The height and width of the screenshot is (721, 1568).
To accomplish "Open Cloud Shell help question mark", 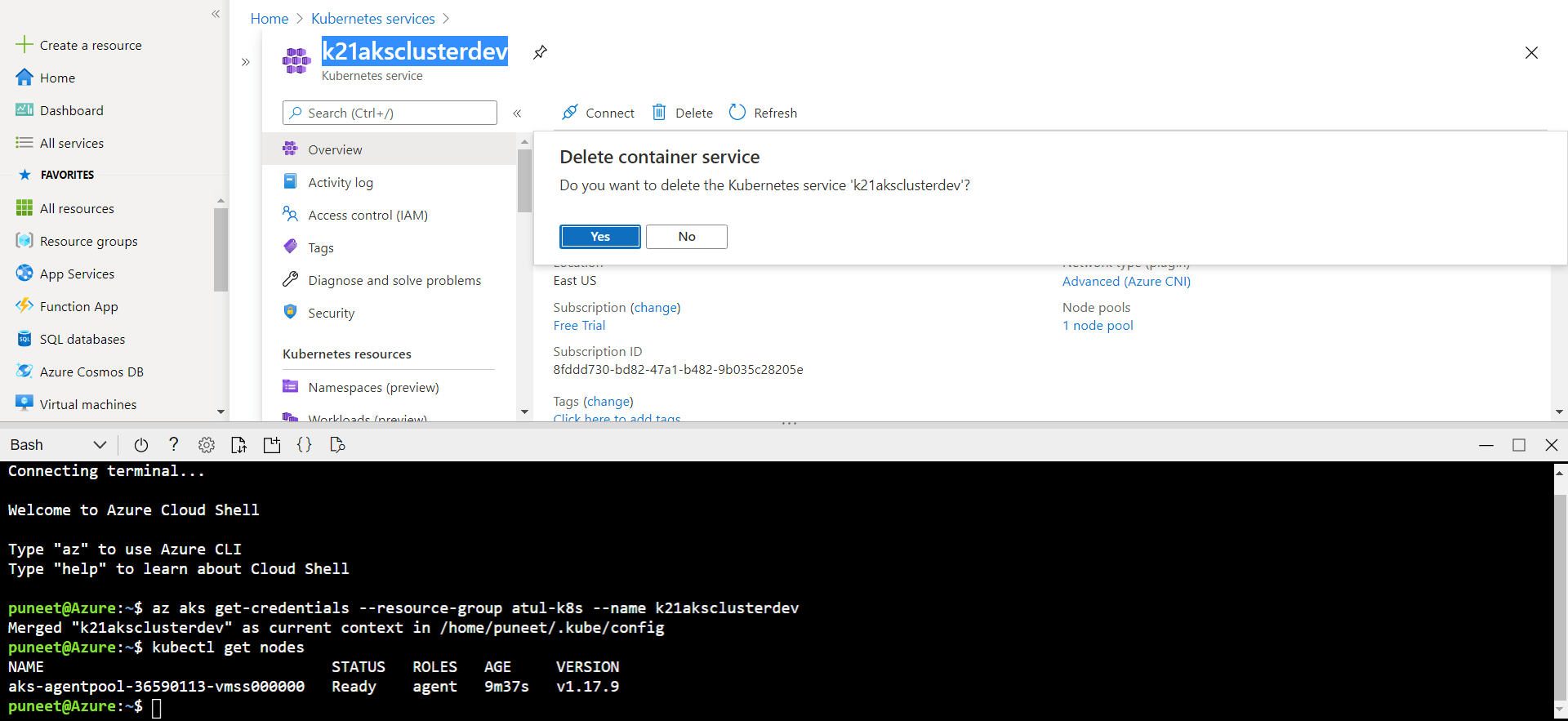I will point(173,444).
